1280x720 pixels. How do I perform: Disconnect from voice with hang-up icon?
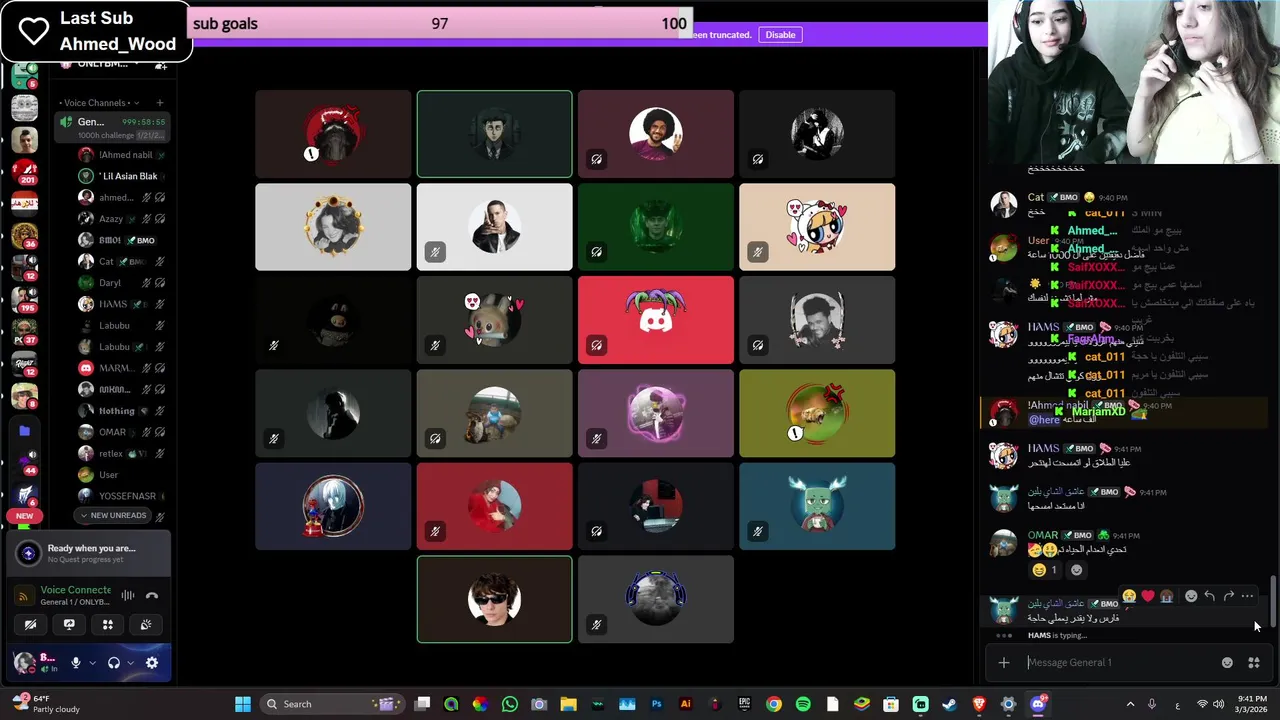click(152, 595)
